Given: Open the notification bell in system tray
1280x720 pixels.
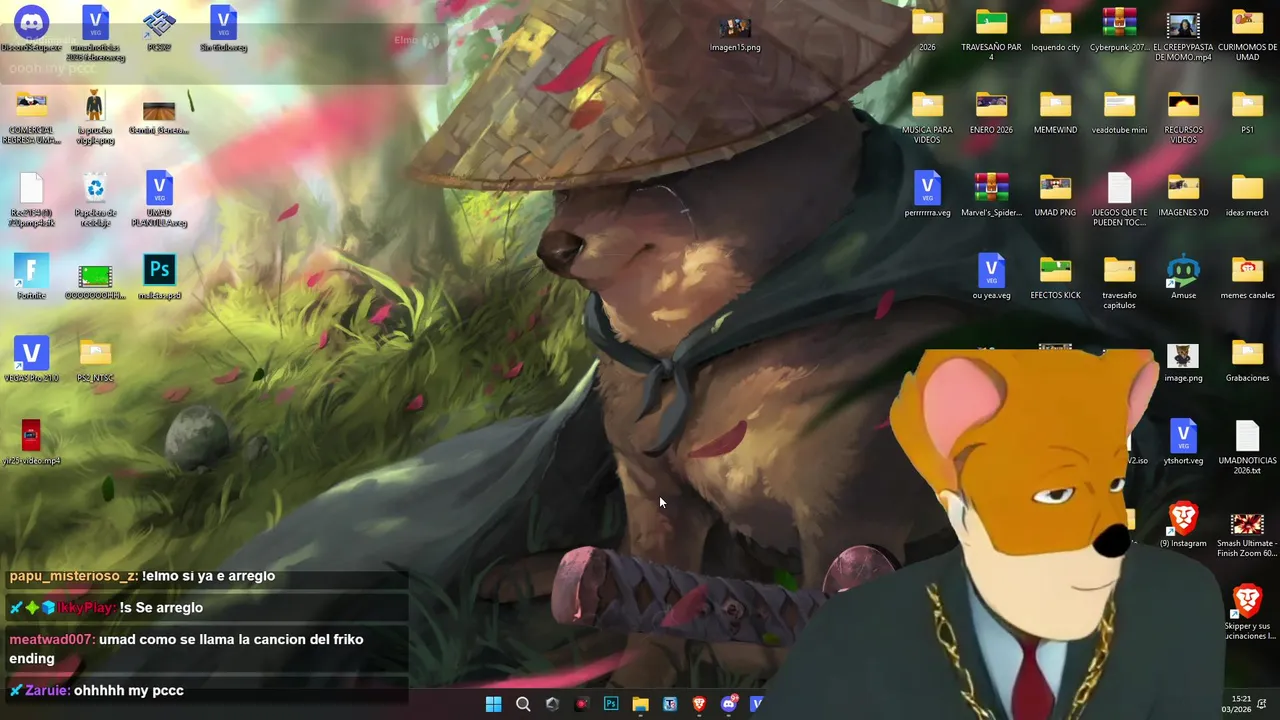Looking at the screenshot, I should tap(1262, 704).
